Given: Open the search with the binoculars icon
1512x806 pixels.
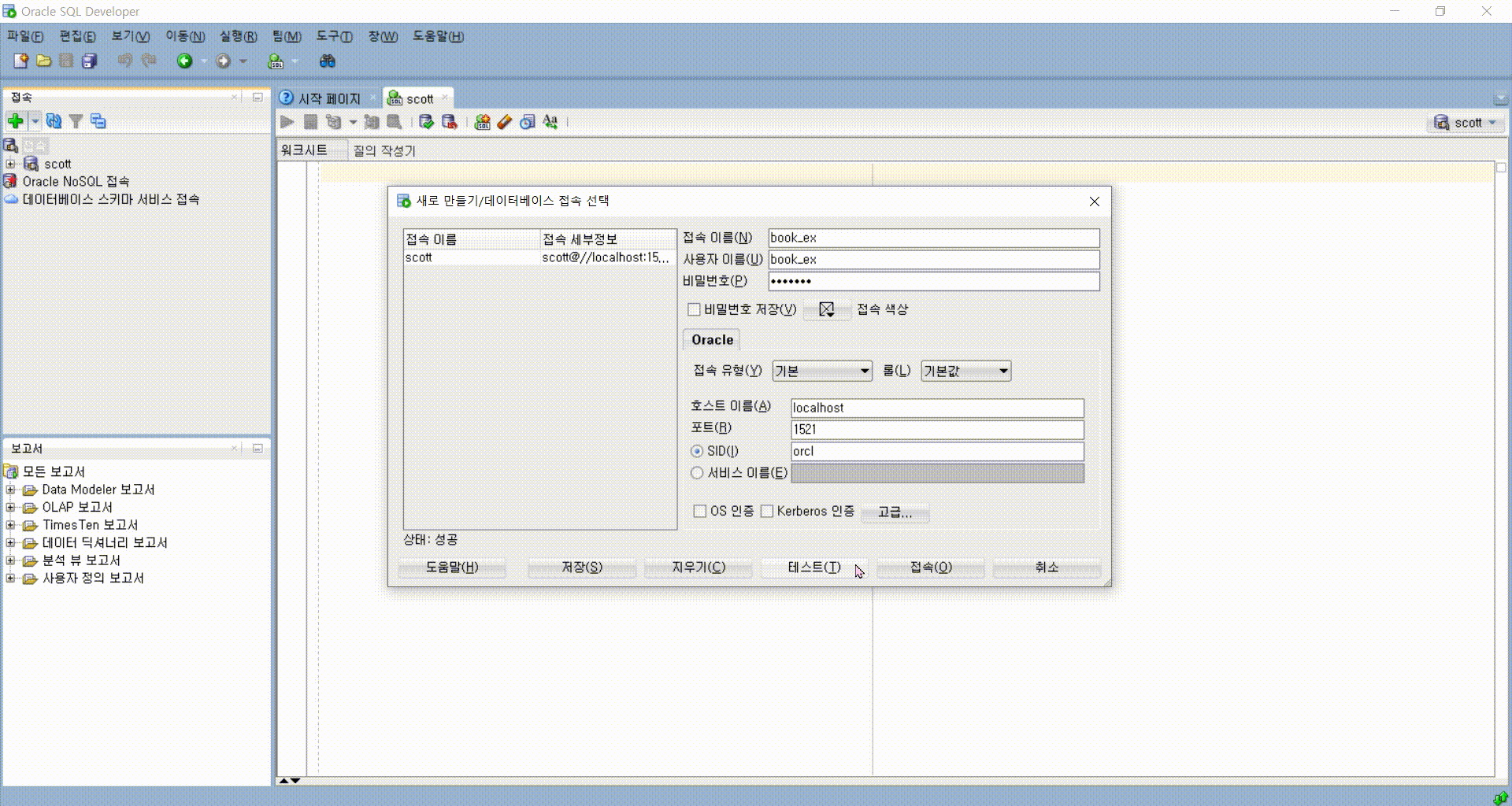Looking at the screenshot, I should (328, 61).
